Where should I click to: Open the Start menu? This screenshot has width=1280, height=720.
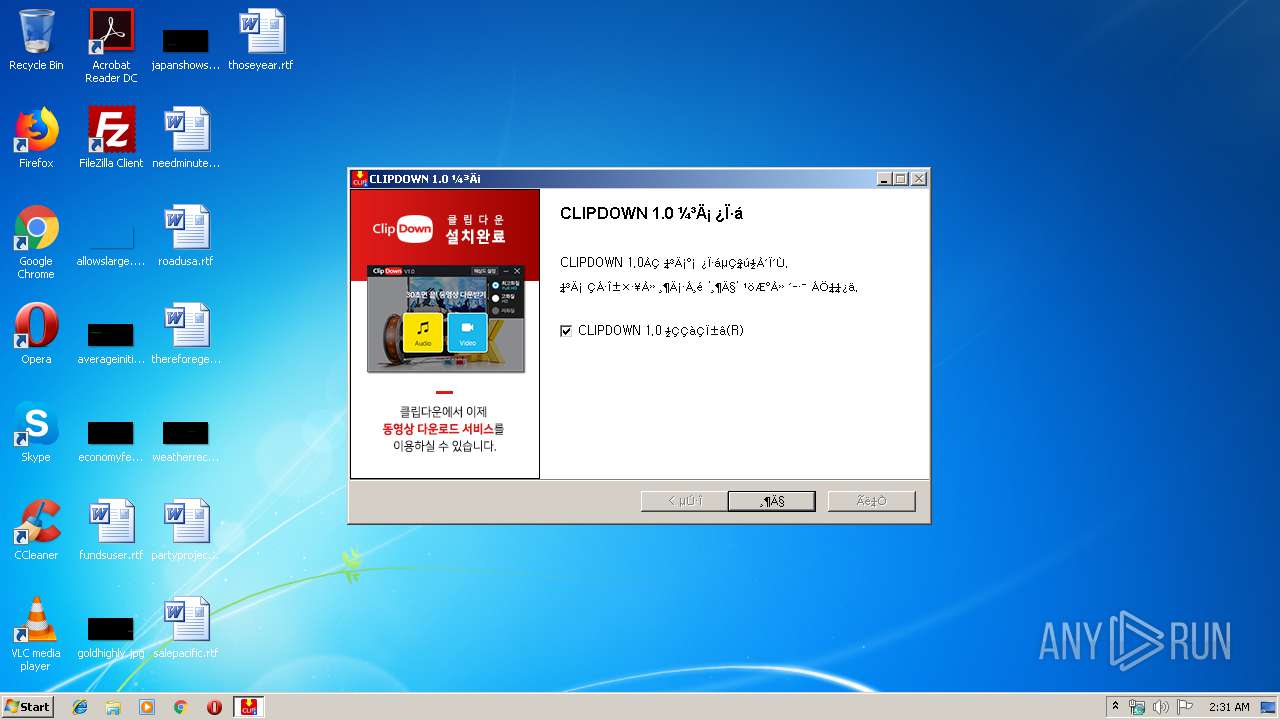click(x=27, y=707)
